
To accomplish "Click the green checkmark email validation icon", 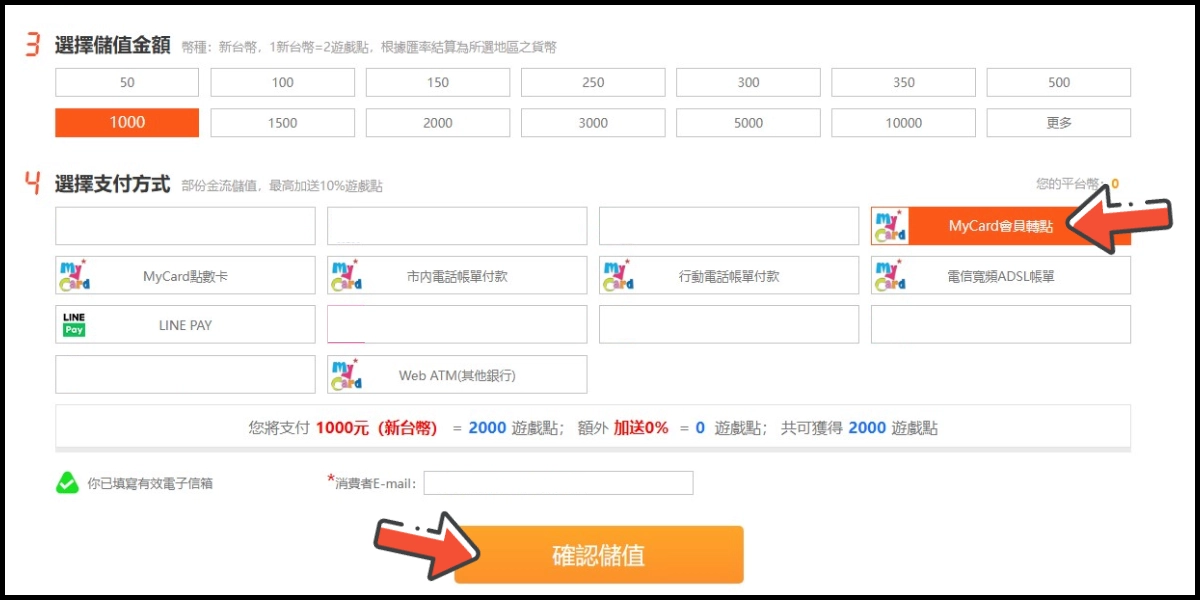I will click(x=67, y=483).
